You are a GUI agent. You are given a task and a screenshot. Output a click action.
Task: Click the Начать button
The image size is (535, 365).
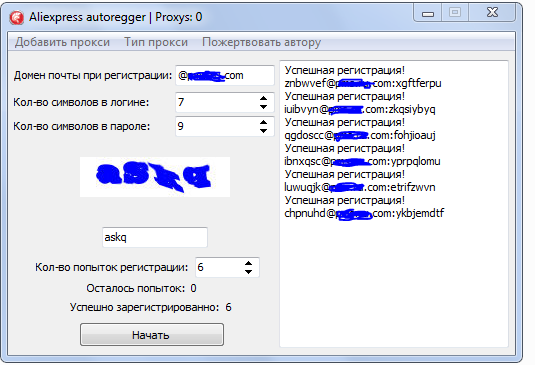pos(152,335)
